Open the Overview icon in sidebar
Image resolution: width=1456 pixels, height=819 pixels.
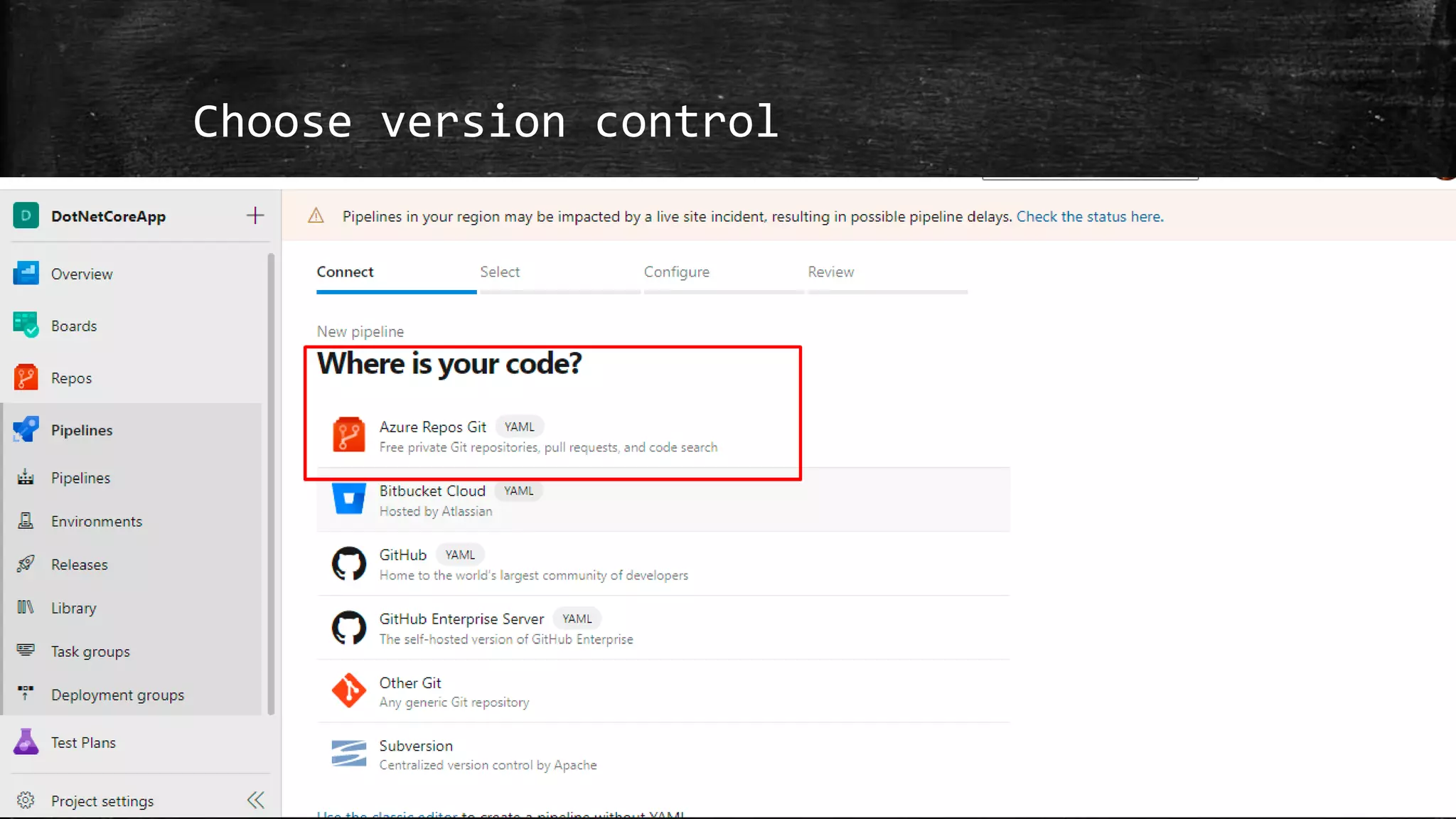26,273
